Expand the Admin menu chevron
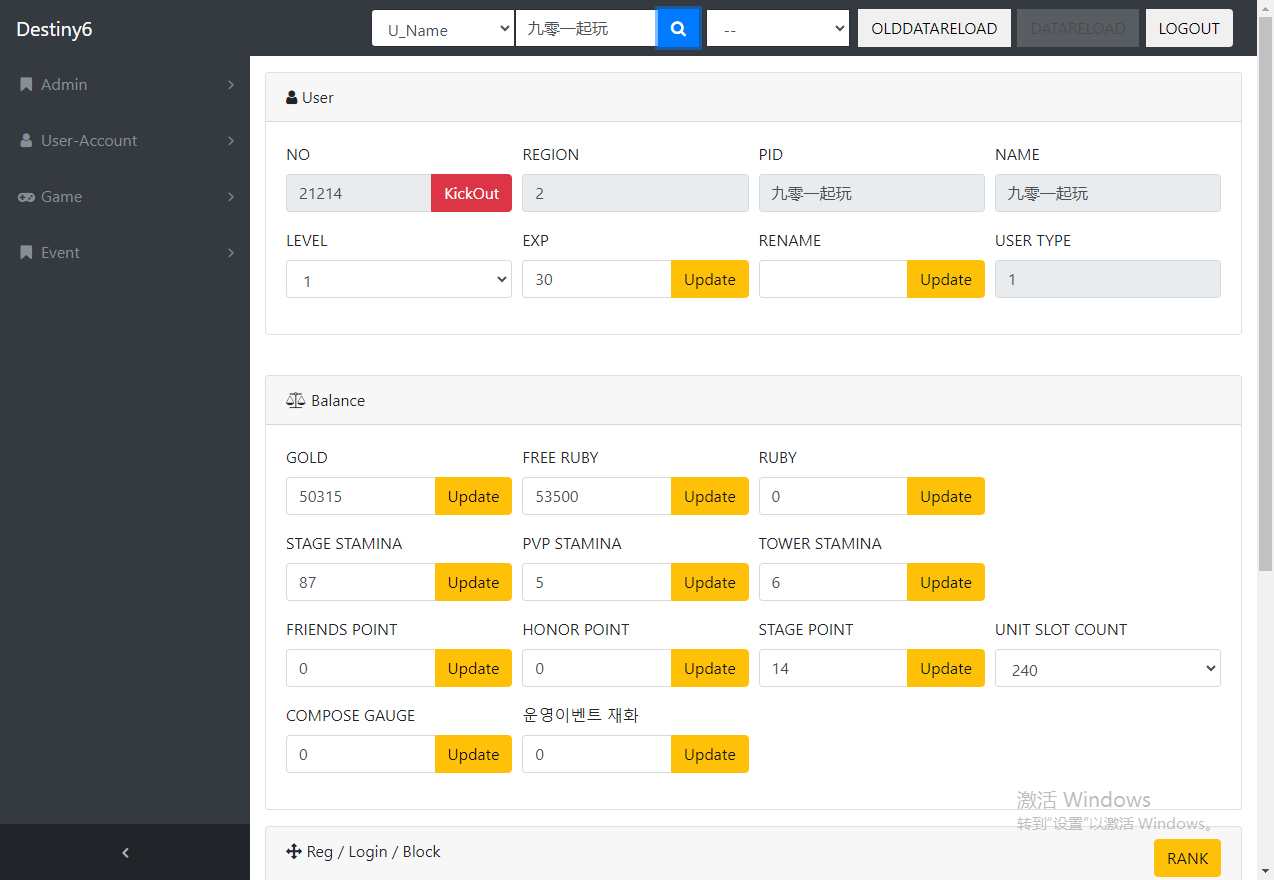Image resolution: width=1274 pixels, height=880 pixels. [231, 85]
